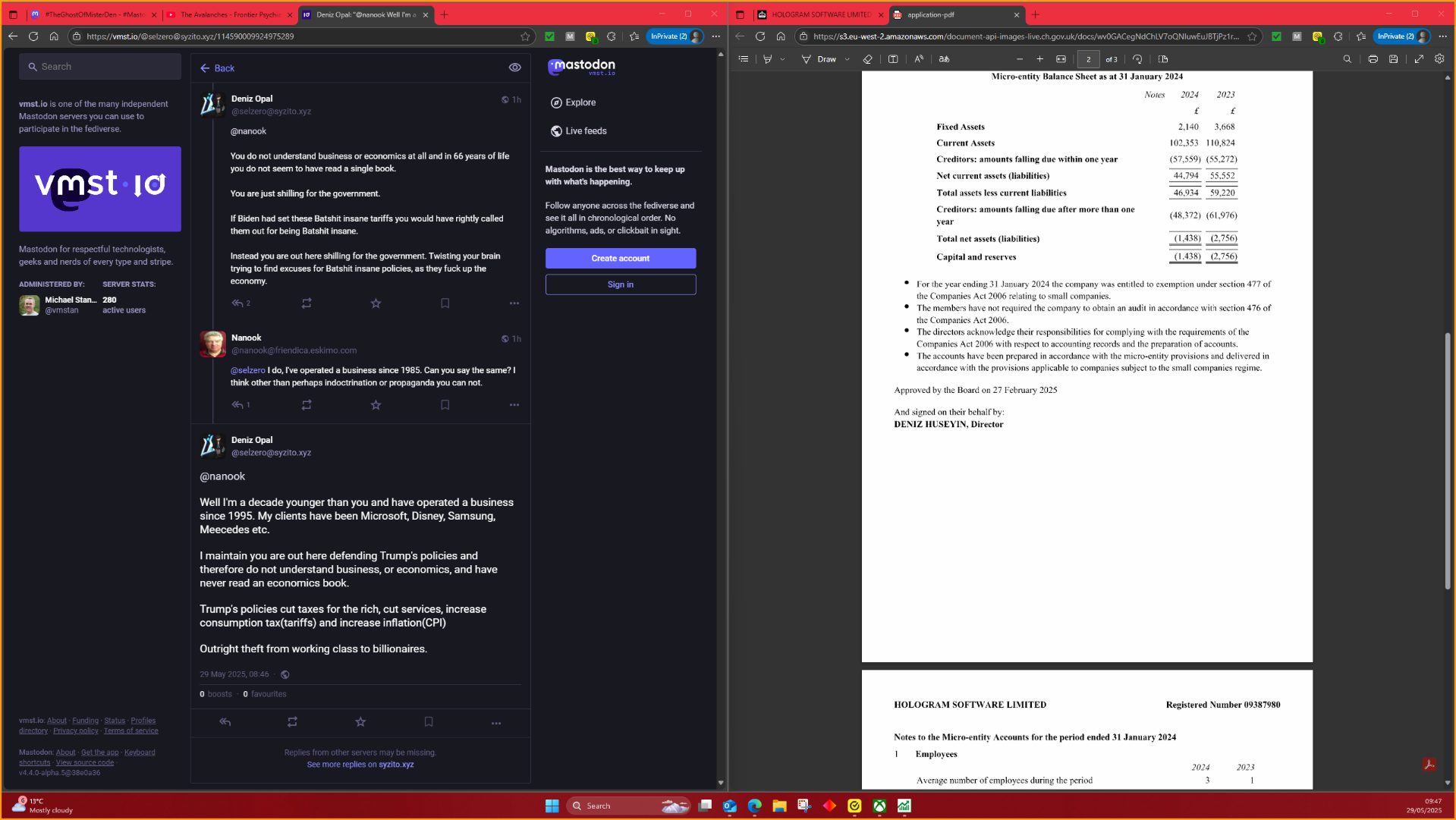Open the main post's three-dot menu
1456x820 pixels.
pyautogui.click(x=496, y=723)
